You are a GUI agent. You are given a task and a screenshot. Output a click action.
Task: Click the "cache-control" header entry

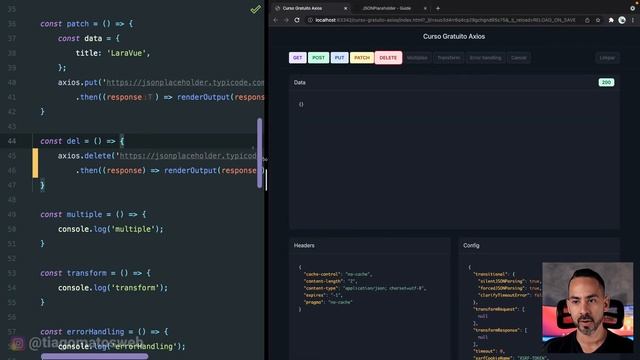pos(338,274)
